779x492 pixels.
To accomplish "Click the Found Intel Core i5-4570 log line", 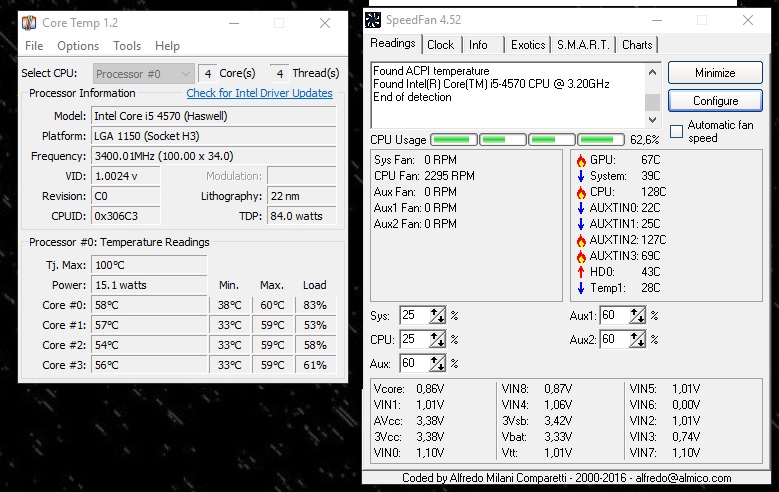I will coord(491,84).
